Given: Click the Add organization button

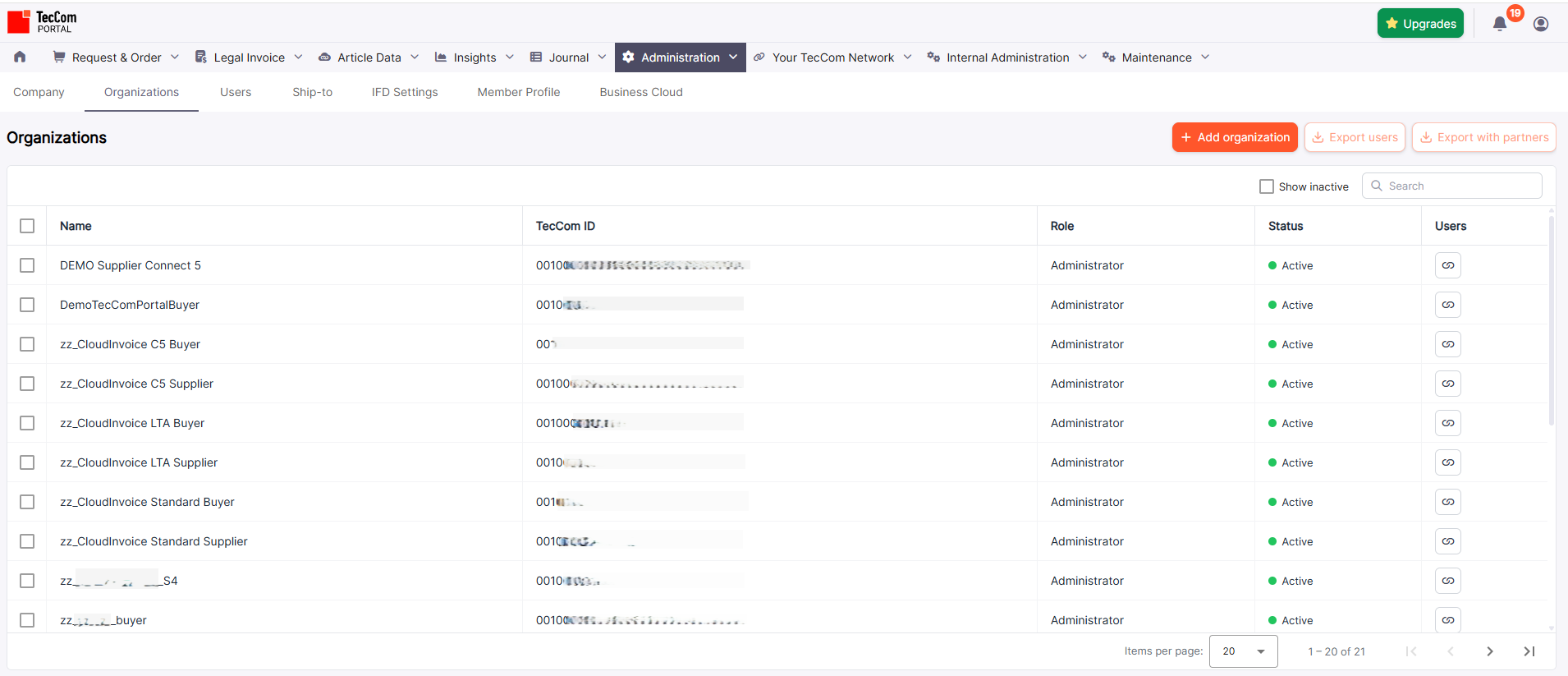Looking at the screenshot, I should pyautogui.click(x=1235, y=137).
